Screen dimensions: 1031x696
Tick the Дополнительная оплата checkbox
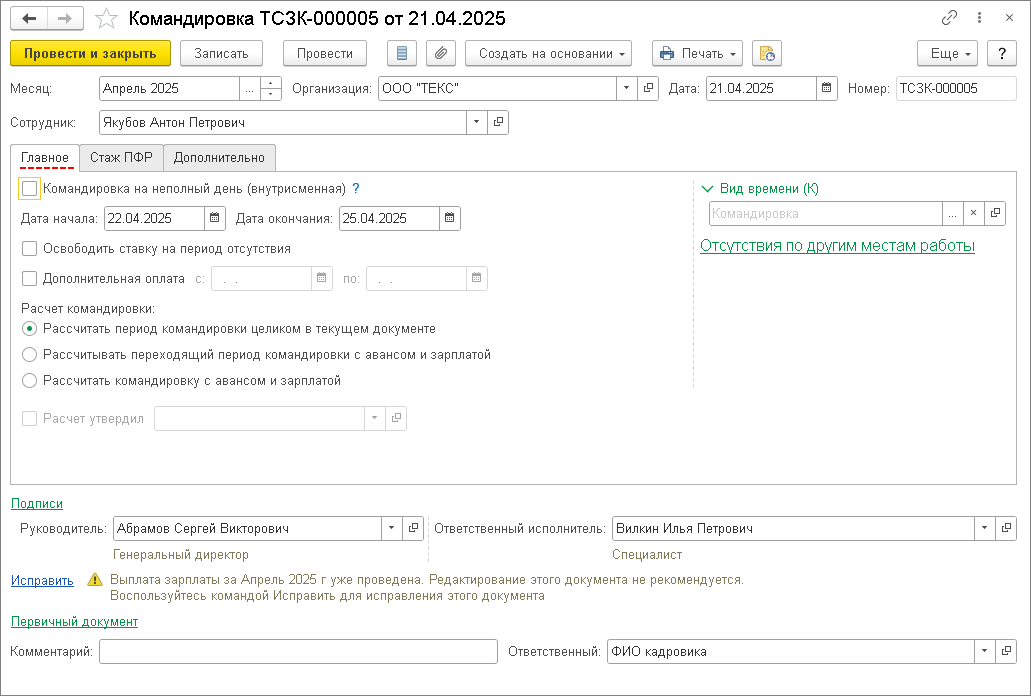(x=29, y=279)
